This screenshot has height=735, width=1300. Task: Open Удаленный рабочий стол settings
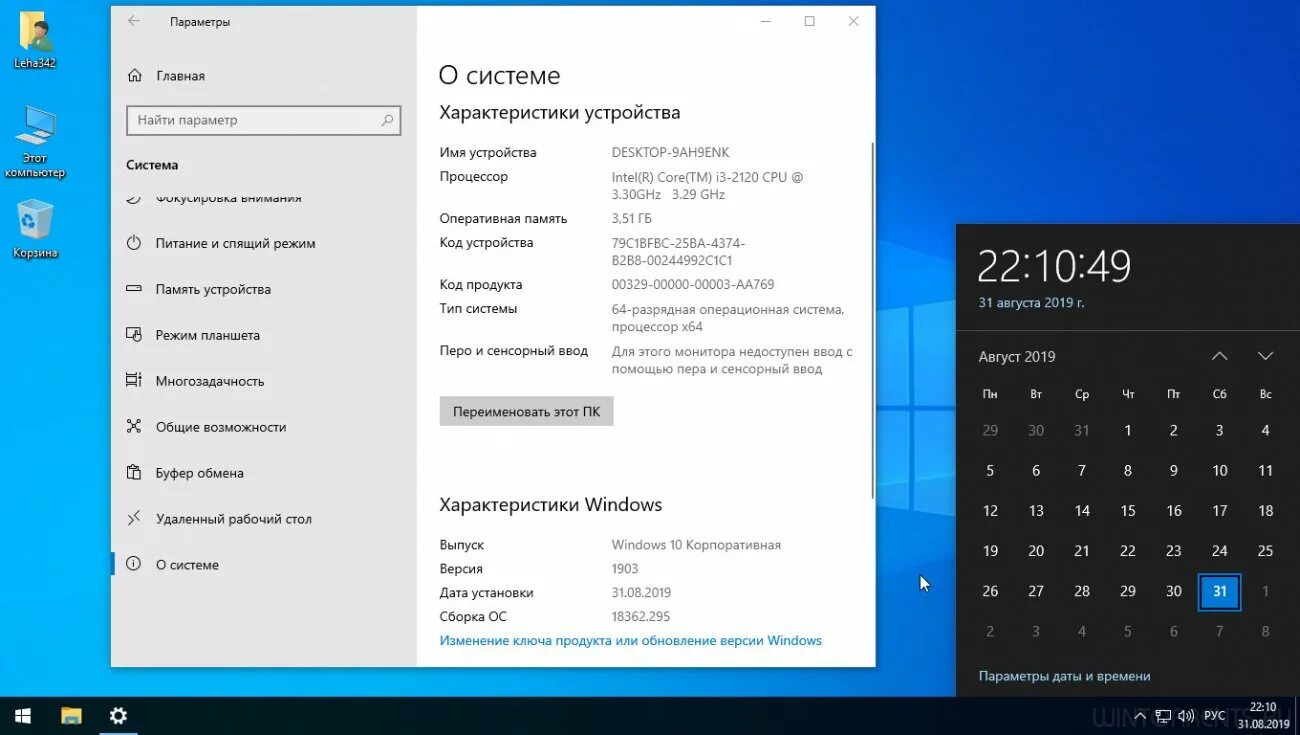coord(234,519)
